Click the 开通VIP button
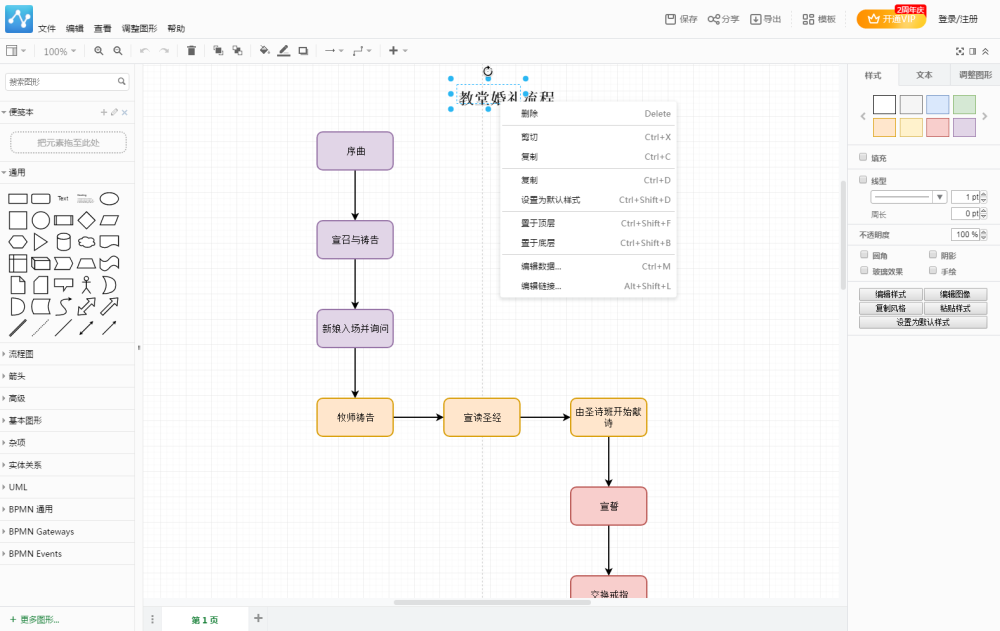 [892, 19]
